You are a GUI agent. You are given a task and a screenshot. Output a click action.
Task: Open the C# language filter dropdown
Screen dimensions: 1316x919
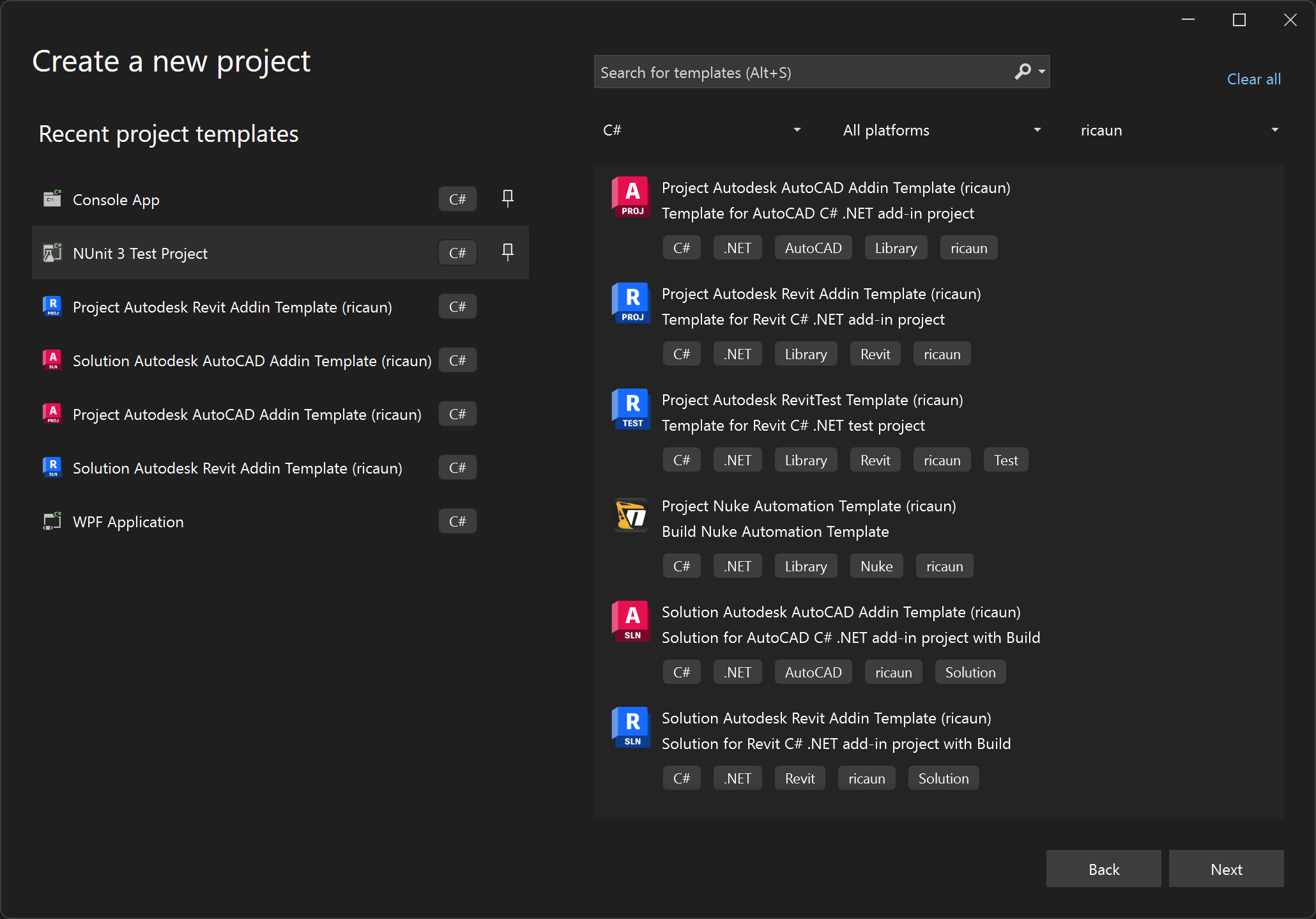(x=701, y=130)
